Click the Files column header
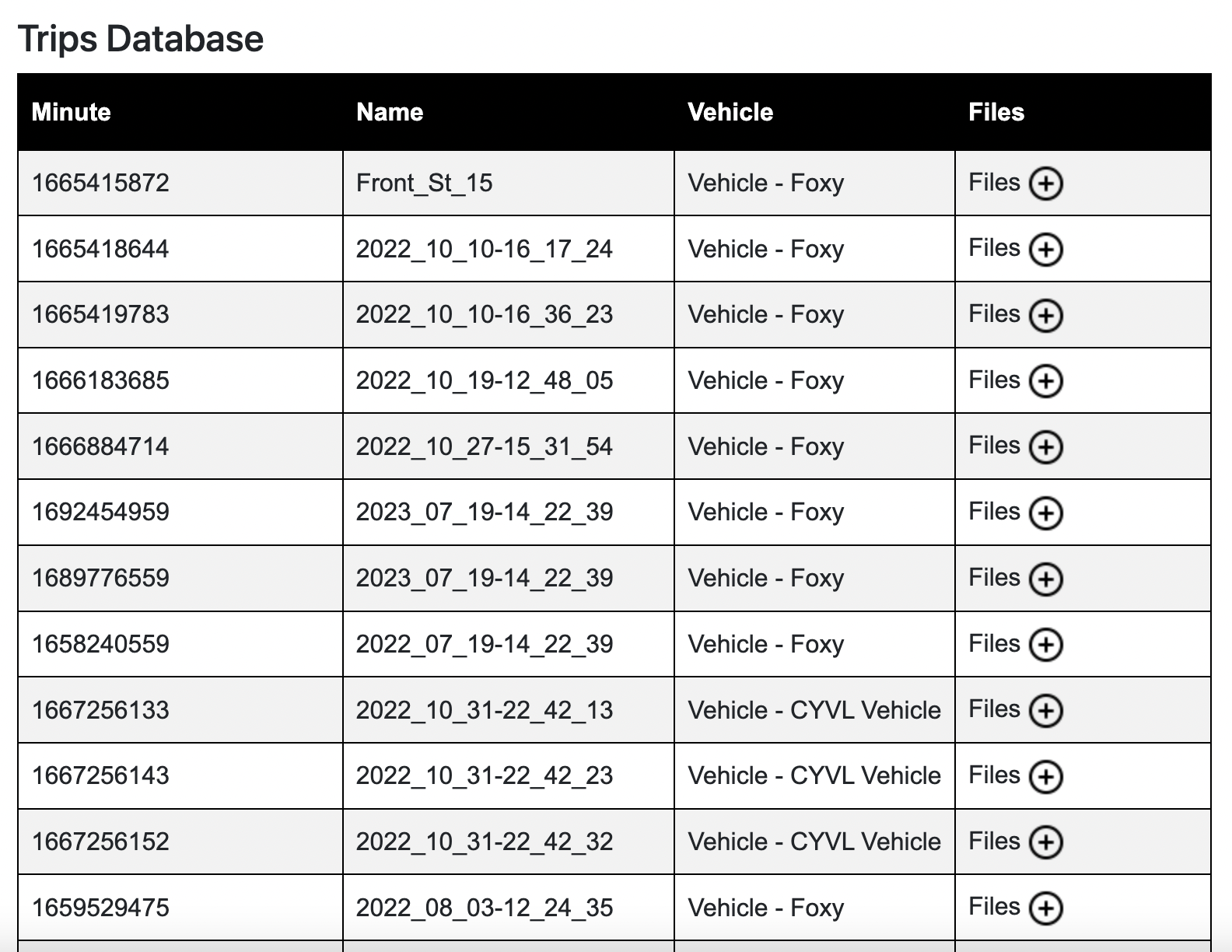The width and height of the screenshot is (1232, 952). point(996,112)
